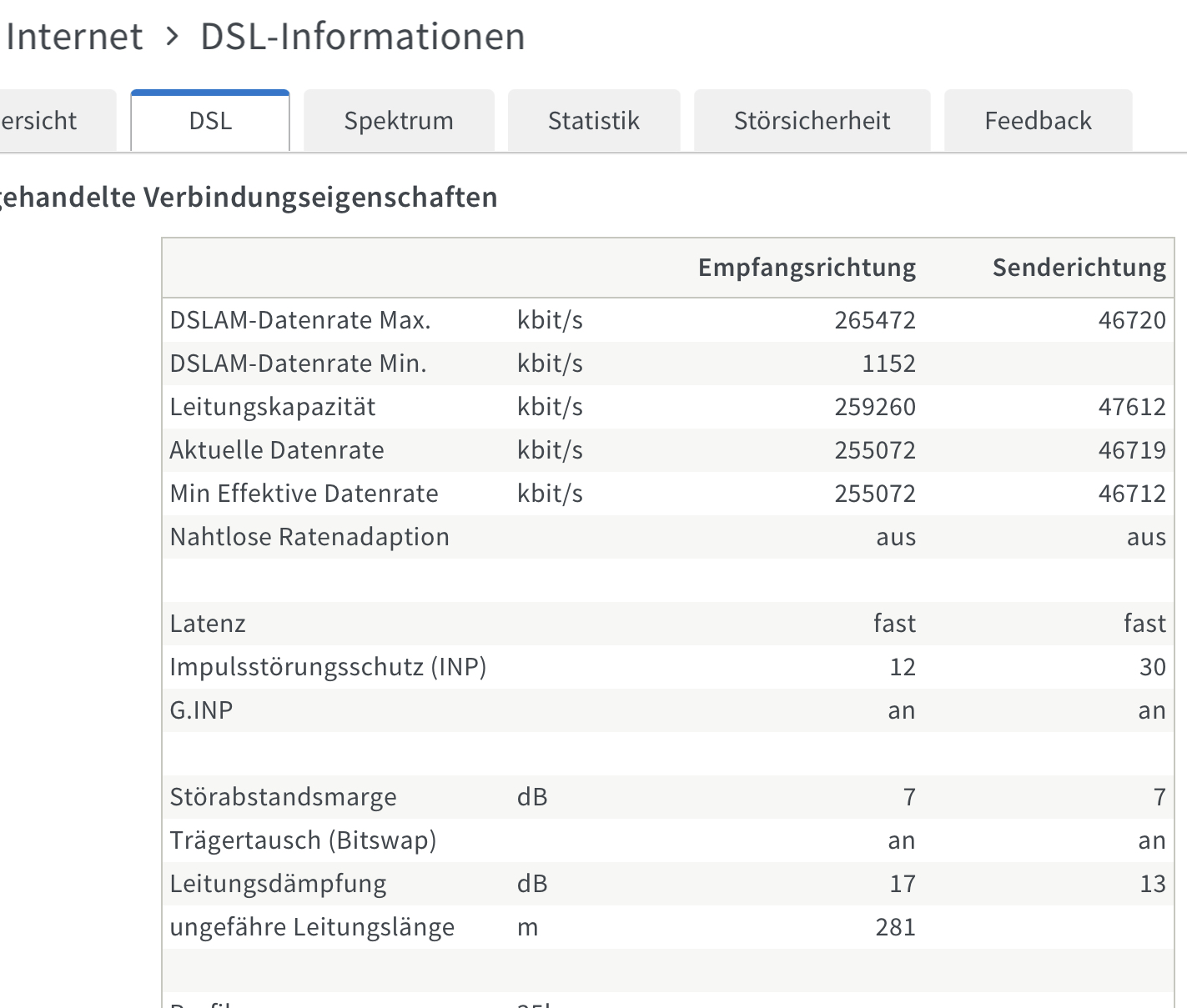Click the Empfangsrichtung column header
1187x1008 pixels.
tap(807, 268)
